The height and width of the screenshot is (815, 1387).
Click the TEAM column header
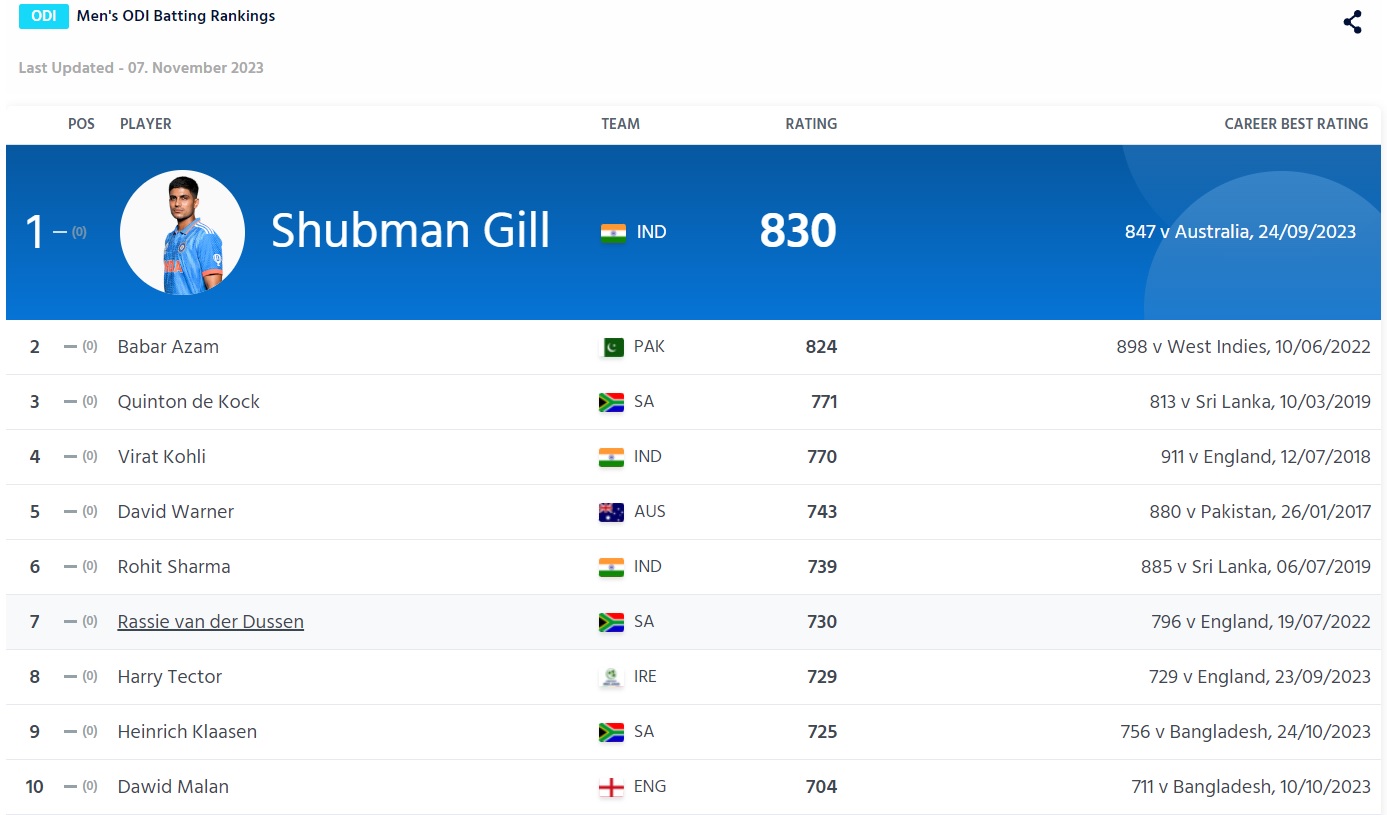620,124
